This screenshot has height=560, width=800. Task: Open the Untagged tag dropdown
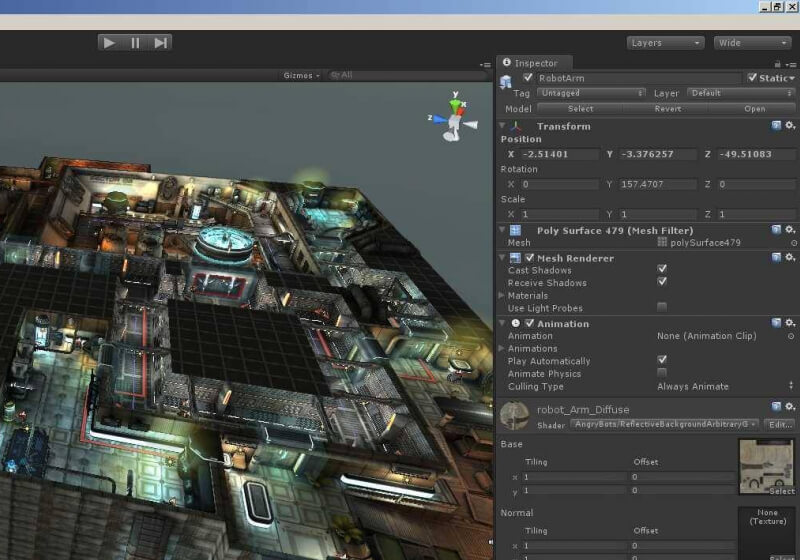(591, 93)
